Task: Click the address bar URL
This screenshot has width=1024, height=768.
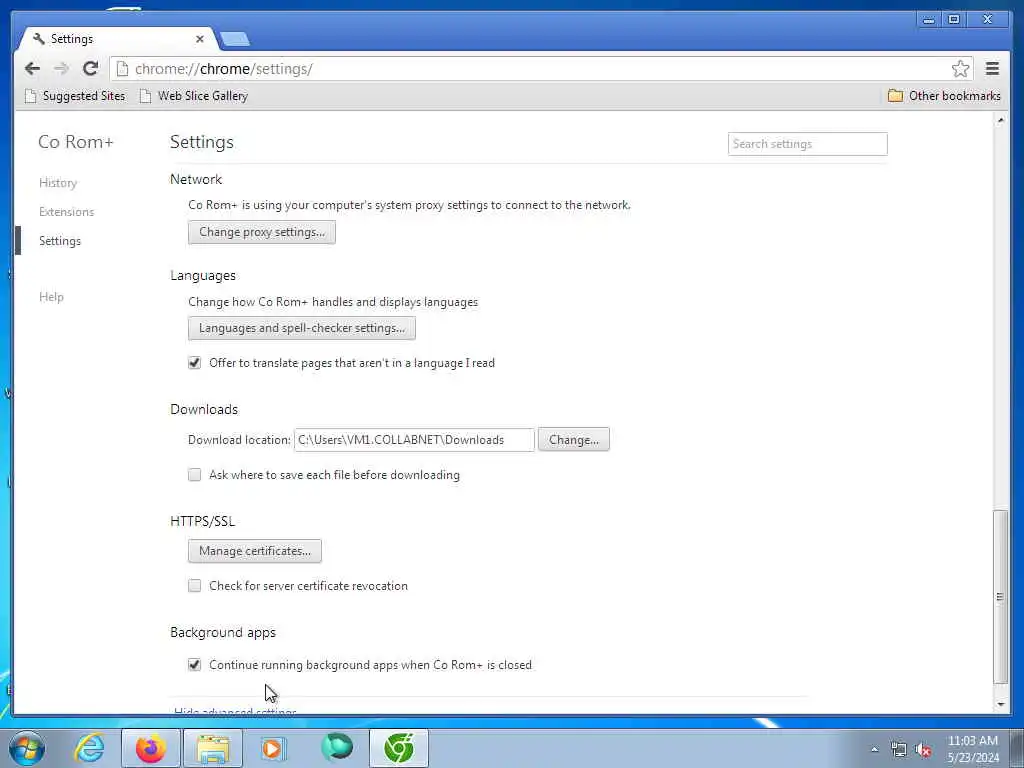Action: click(x=223, y=69)
